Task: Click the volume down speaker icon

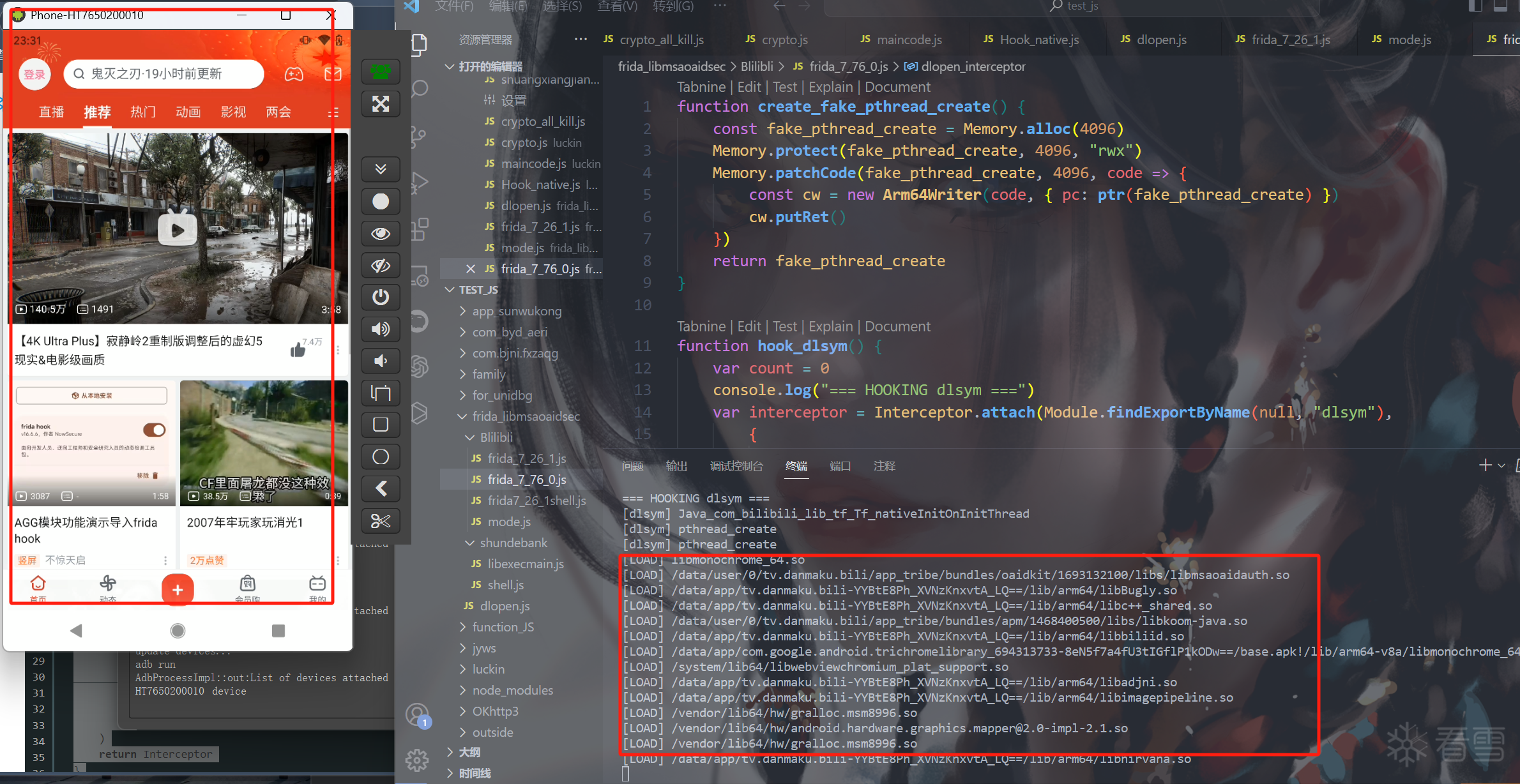Action: click(381, 361)
